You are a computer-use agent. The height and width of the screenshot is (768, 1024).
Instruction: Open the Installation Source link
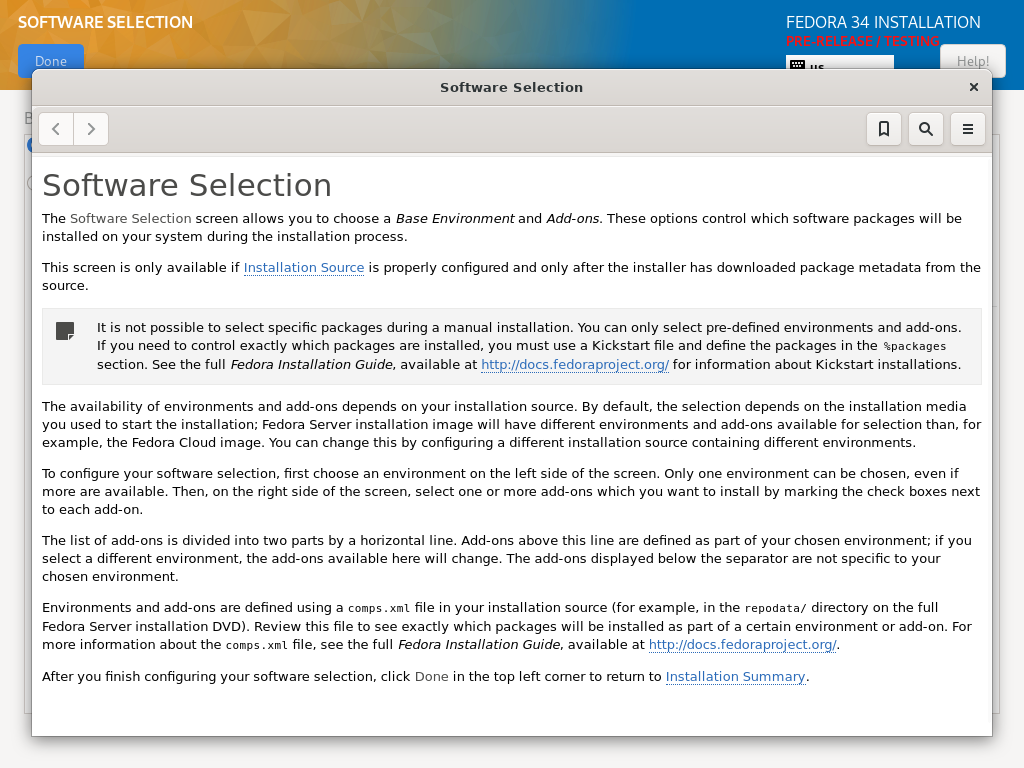click(x=304, y=268)
